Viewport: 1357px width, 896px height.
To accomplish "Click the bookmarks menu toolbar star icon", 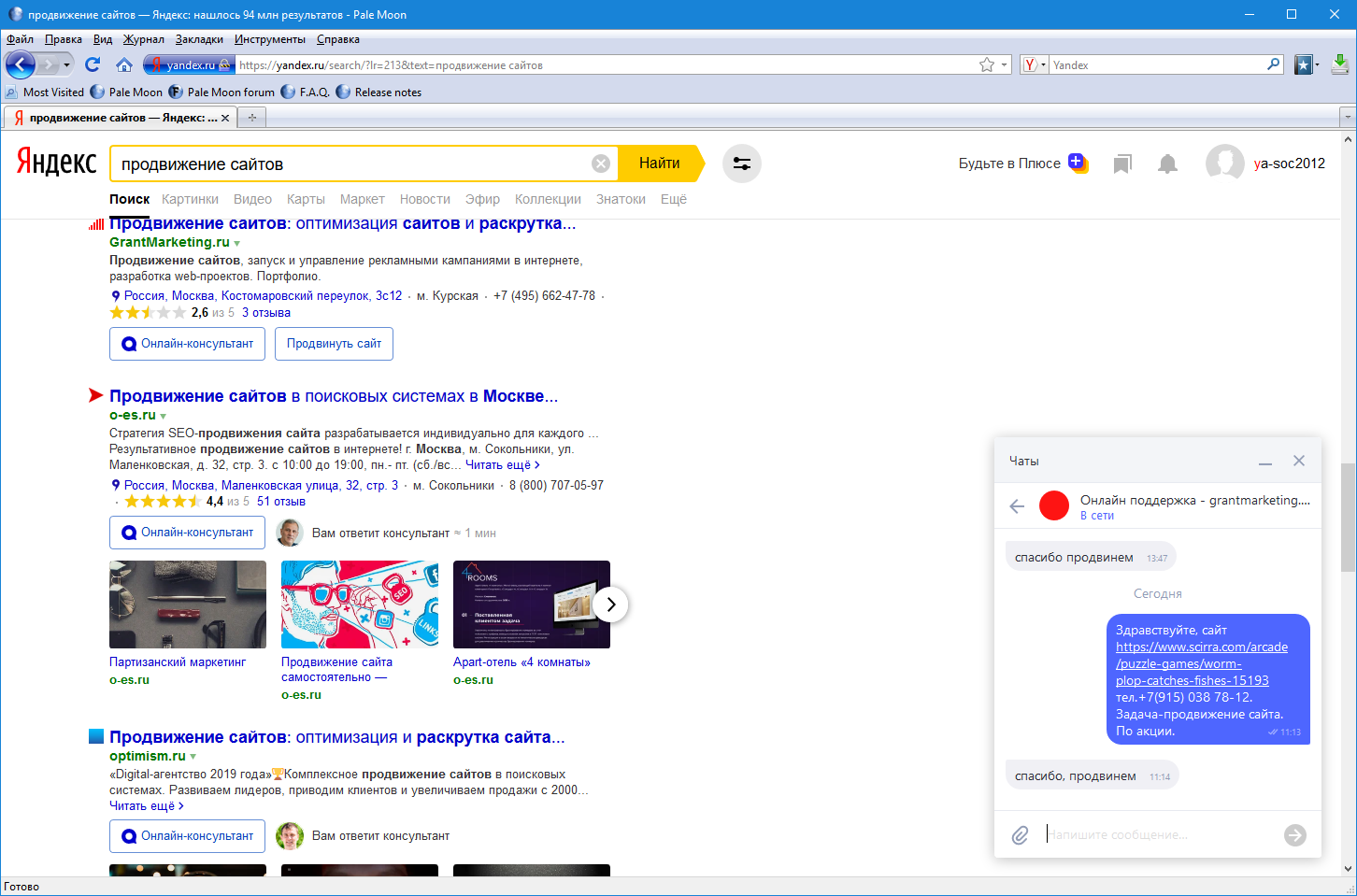I will (1303, 64).
